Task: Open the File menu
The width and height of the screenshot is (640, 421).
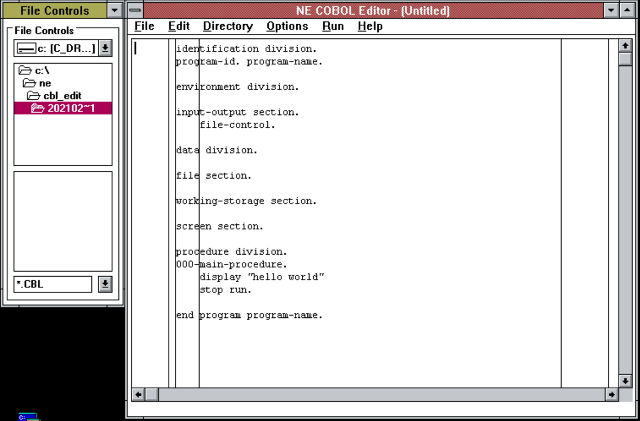Action: pos(144,26)
